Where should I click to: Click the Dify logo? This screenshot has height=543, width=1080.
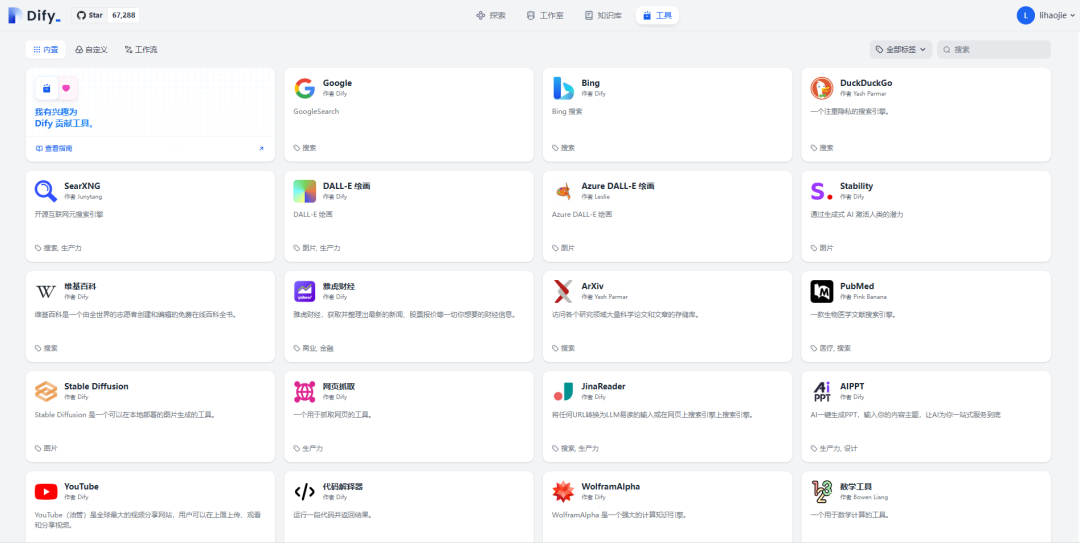(x=34, y=15)
